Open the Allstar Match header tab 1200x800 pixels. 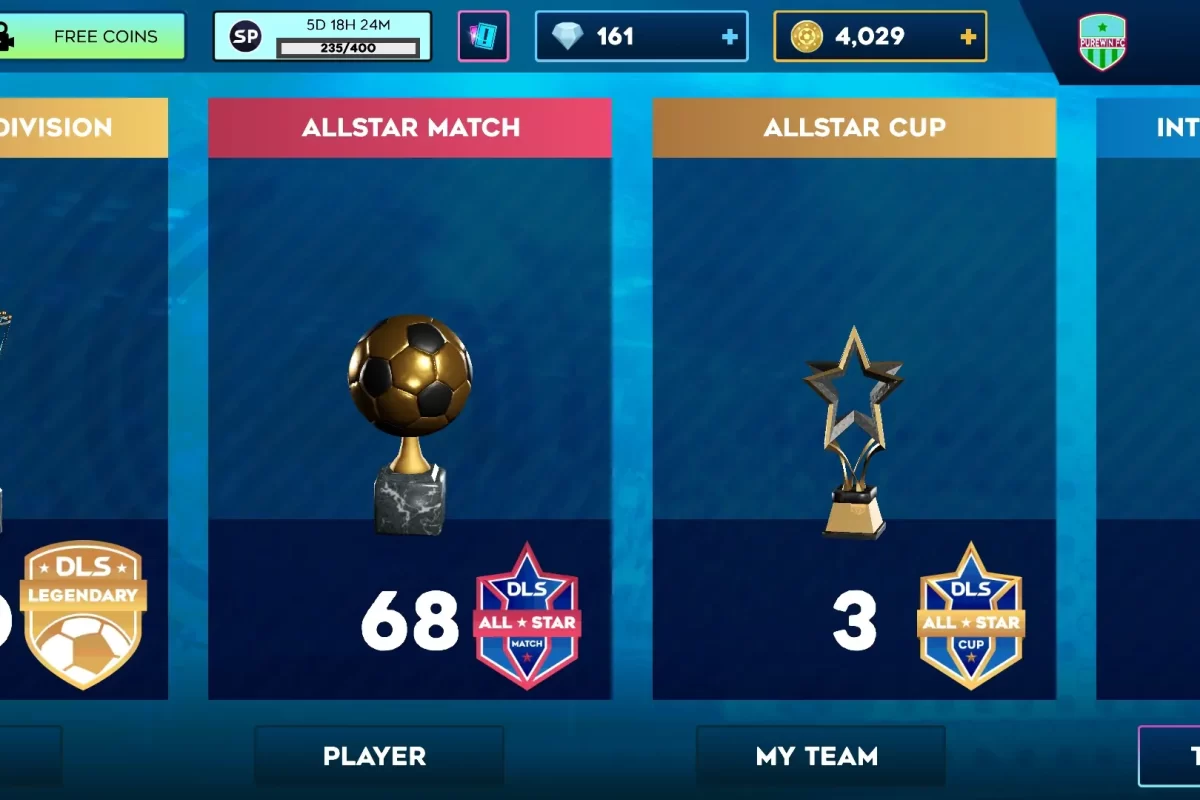point(410,128)
